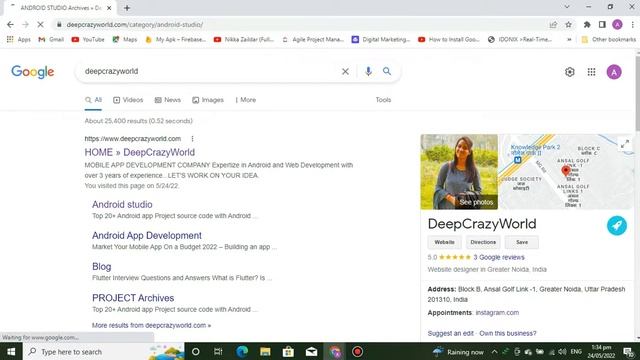Expand the map with the arrows icon
Screen dimensions: 640x360
[x=625, y=144]
